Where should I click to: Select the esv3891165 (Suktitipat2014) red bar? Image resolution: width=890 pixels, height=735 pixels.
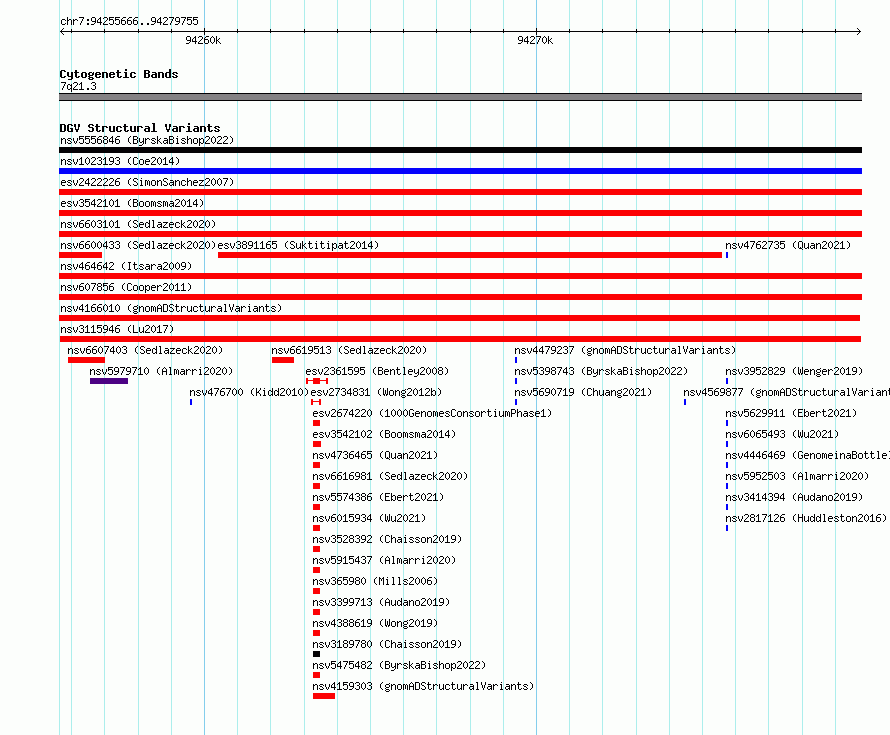[x=469, y=255]
